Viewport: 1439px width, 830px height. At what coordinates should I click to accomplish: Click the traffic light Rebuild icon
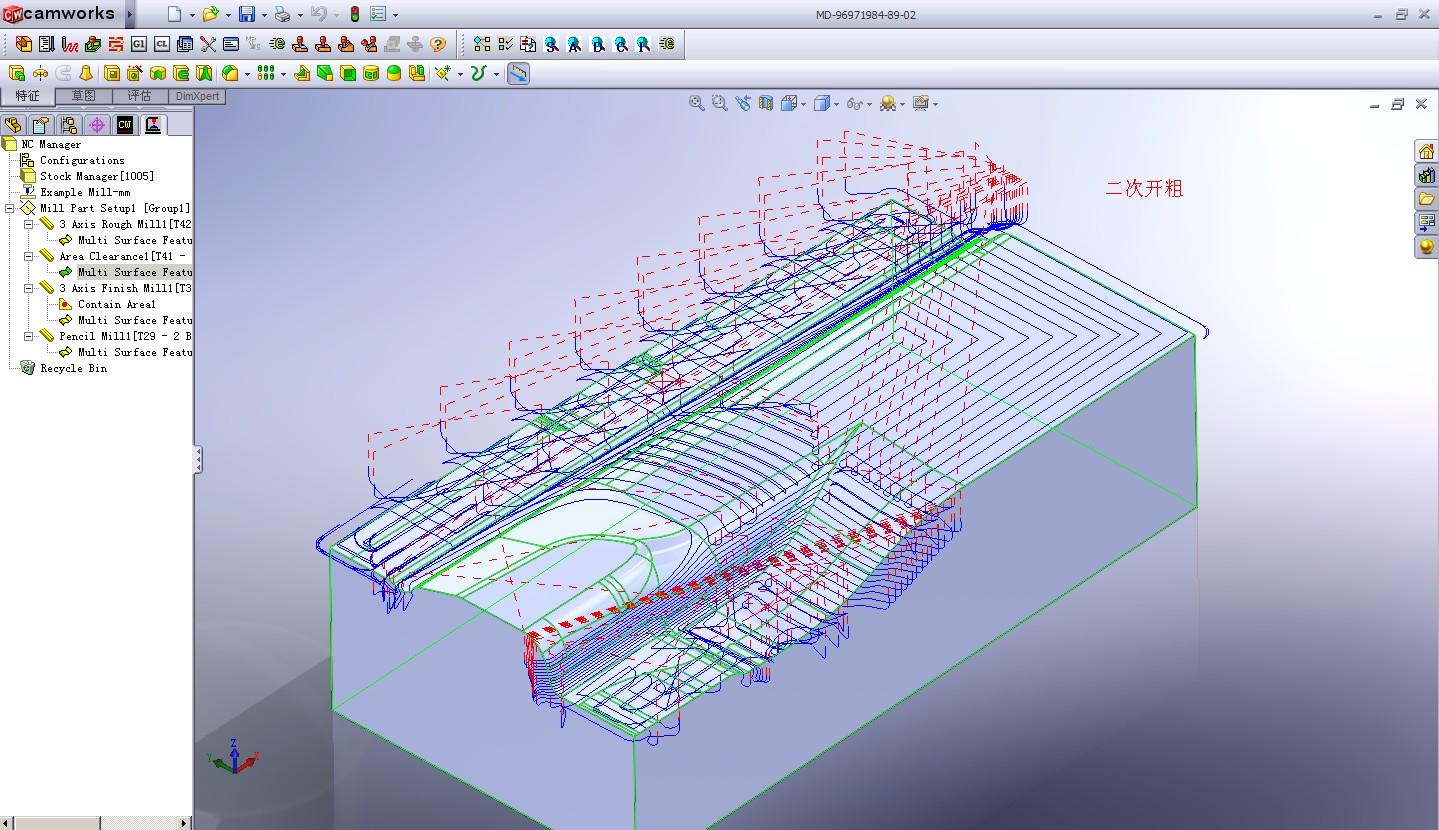coord(355,14)
